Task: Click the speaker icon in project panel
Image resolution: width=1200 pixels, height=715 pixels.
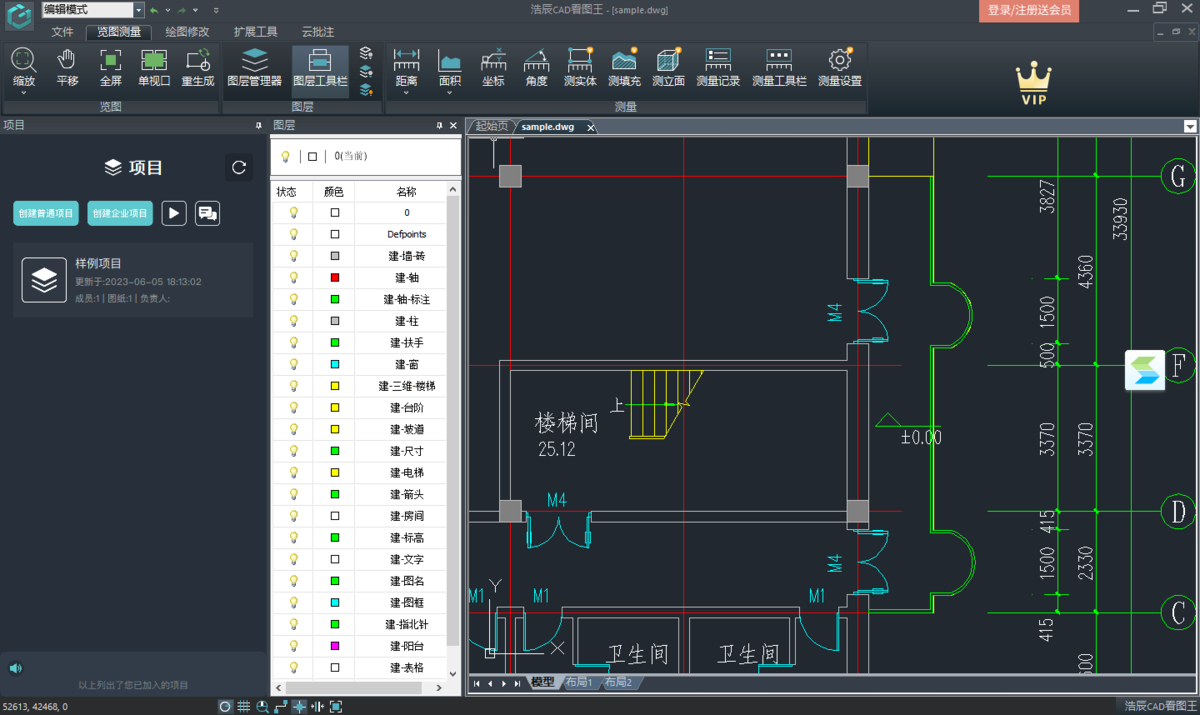Action: coord(16,668)
